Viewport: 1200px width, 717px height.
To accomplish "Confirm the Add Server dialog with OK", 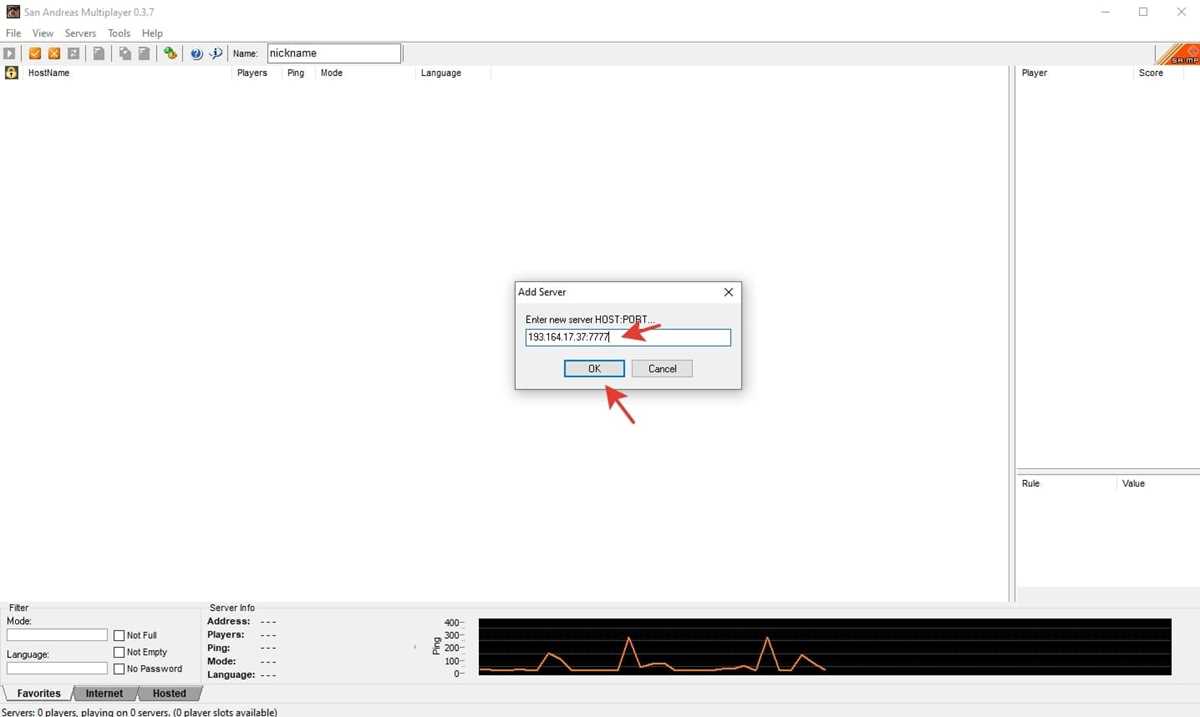I will 594,369.
